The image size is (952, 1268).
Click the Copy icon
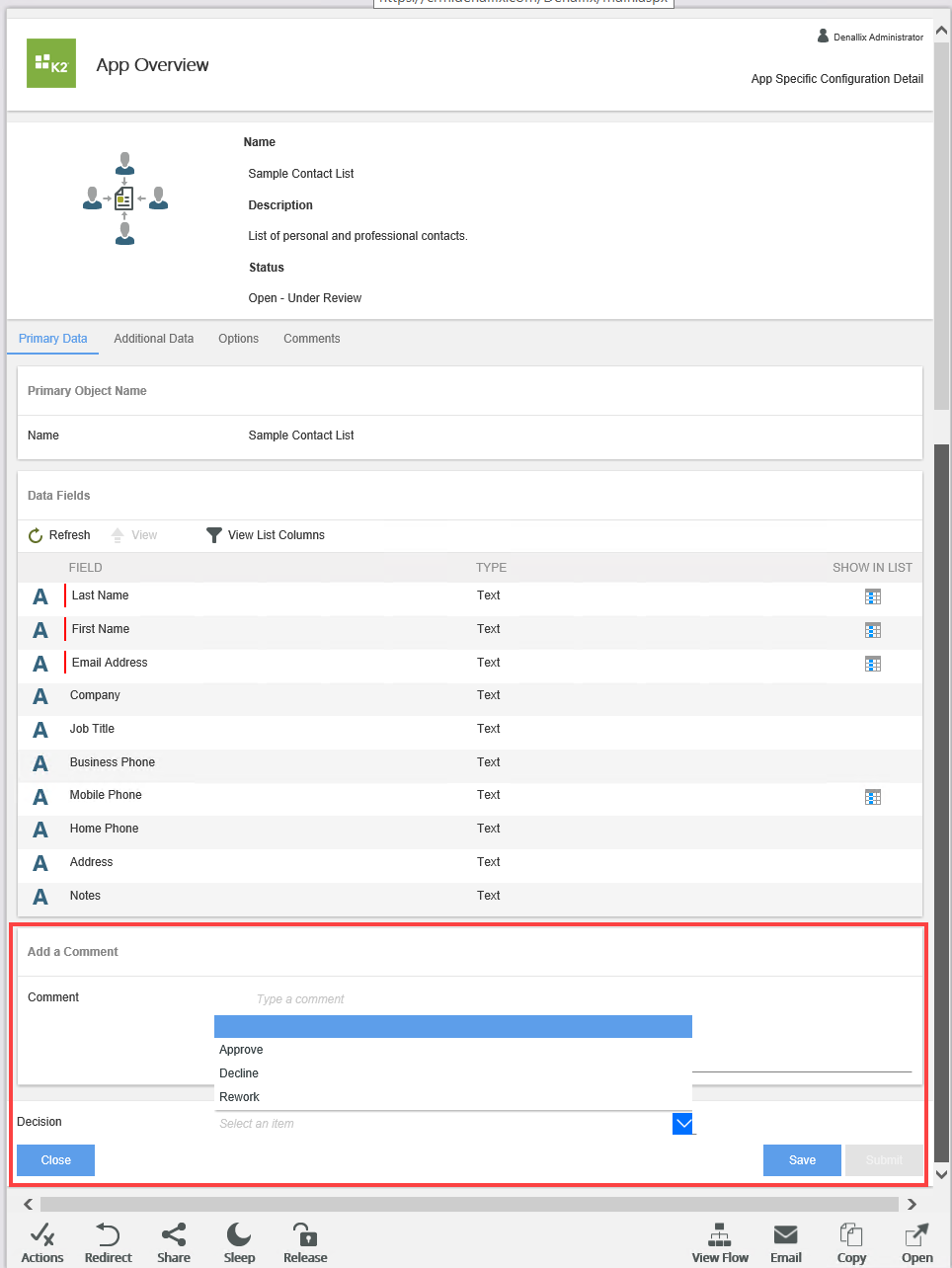(851, 1235)
